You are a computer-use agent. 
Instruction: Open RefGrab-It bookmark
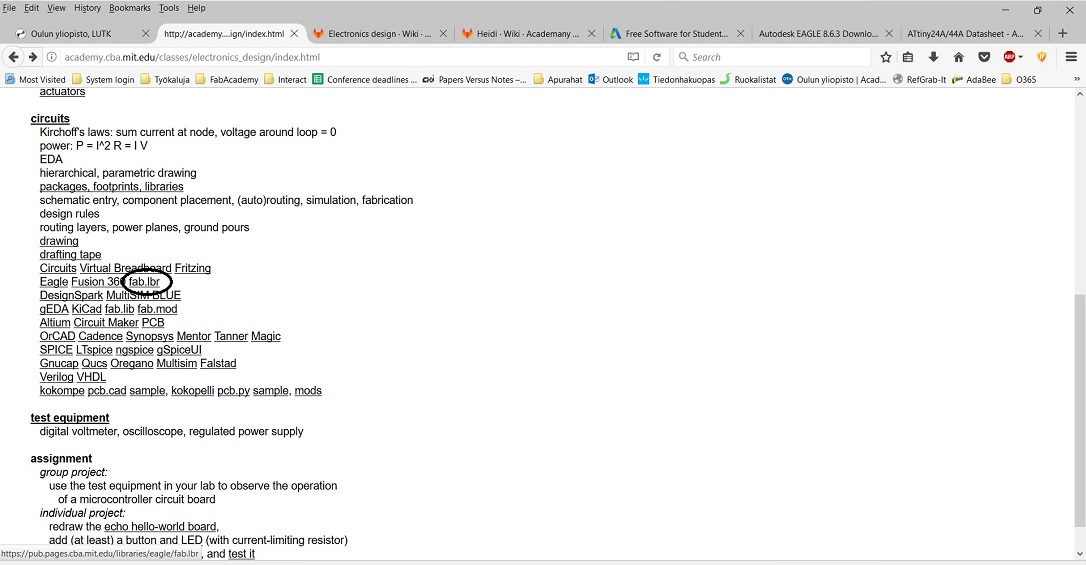click(919, 80)
